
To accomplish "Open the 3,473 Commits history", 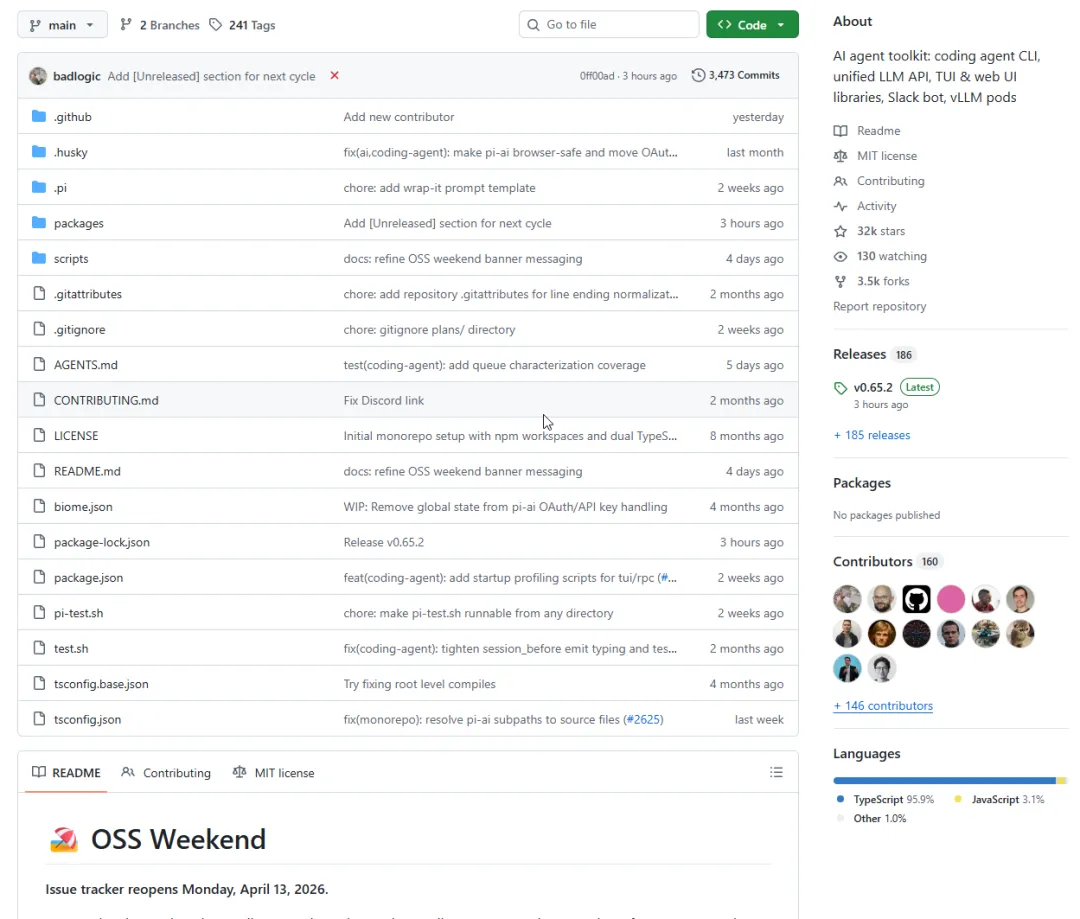I will (x=736, y=75).
